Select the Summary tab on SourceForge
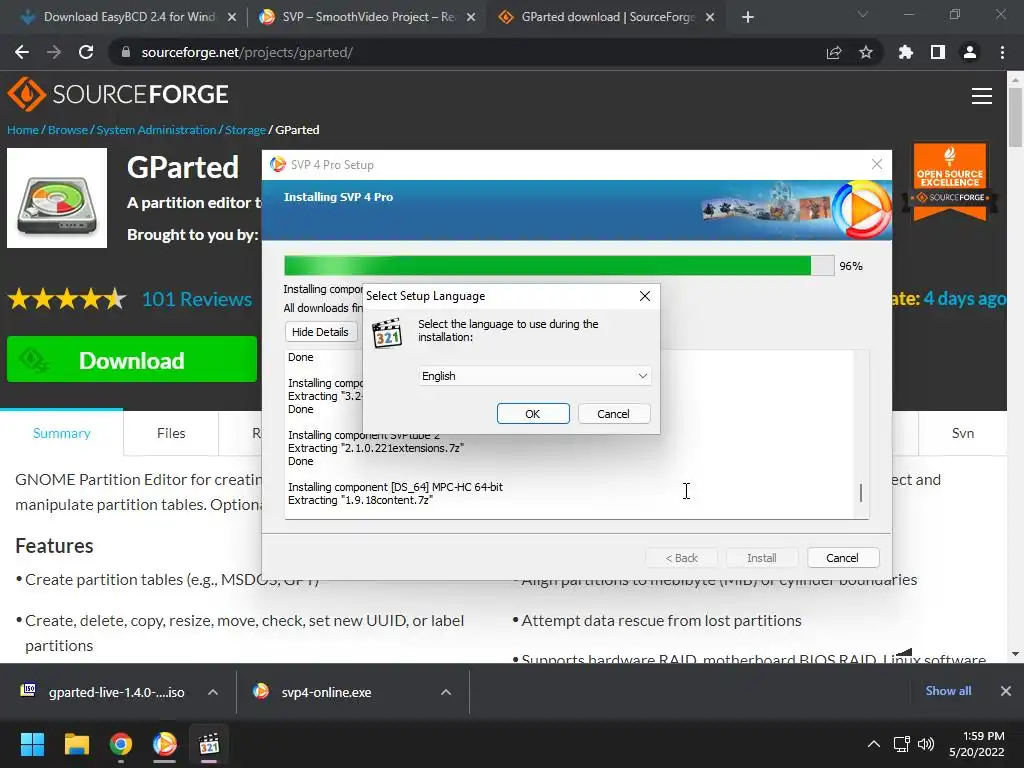This screenshot has height=768, width=1024. [61, 433]
